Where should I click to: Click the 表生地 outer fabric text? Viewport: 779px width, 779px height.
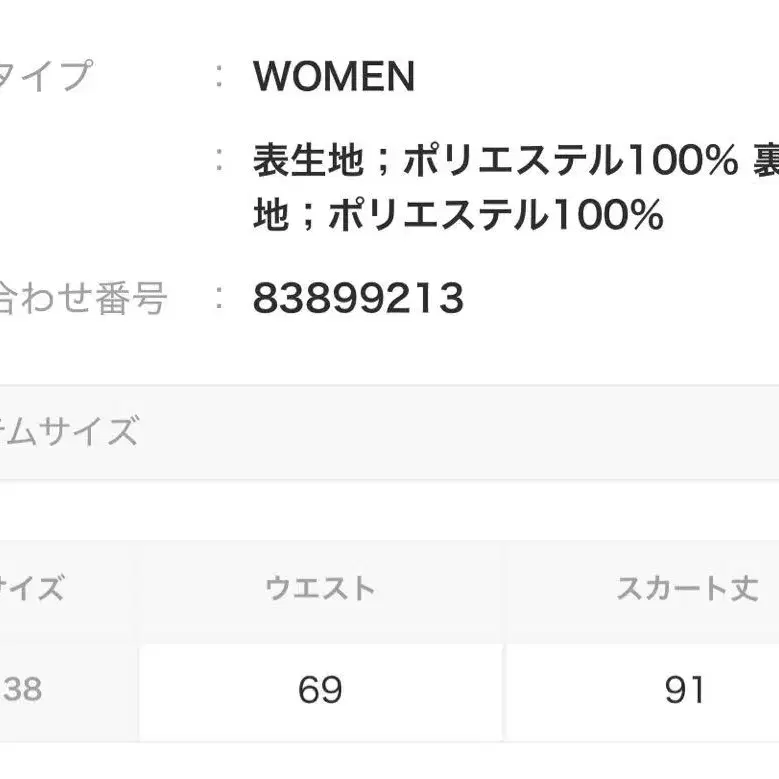tap(290, 160)
